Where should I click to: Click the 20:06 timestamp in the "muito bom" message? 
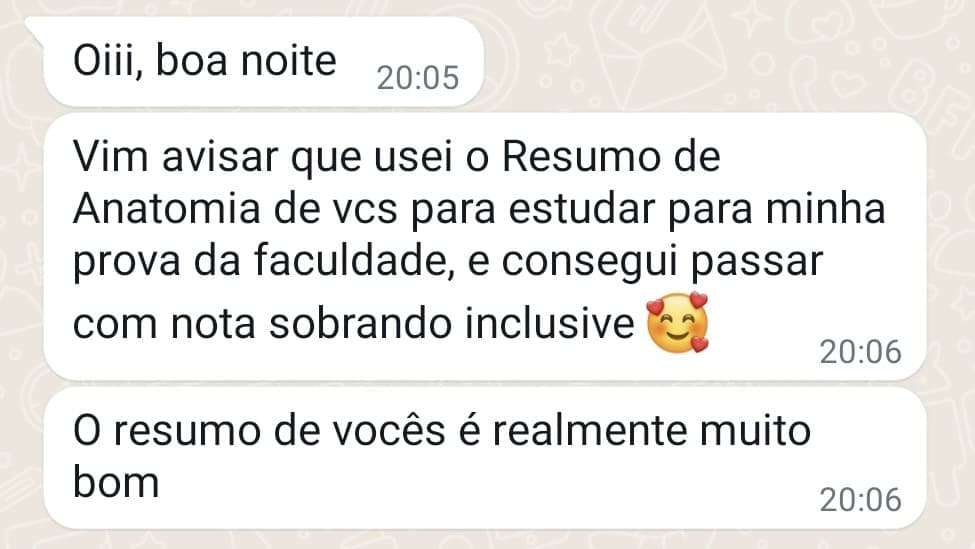pos(861,500)
